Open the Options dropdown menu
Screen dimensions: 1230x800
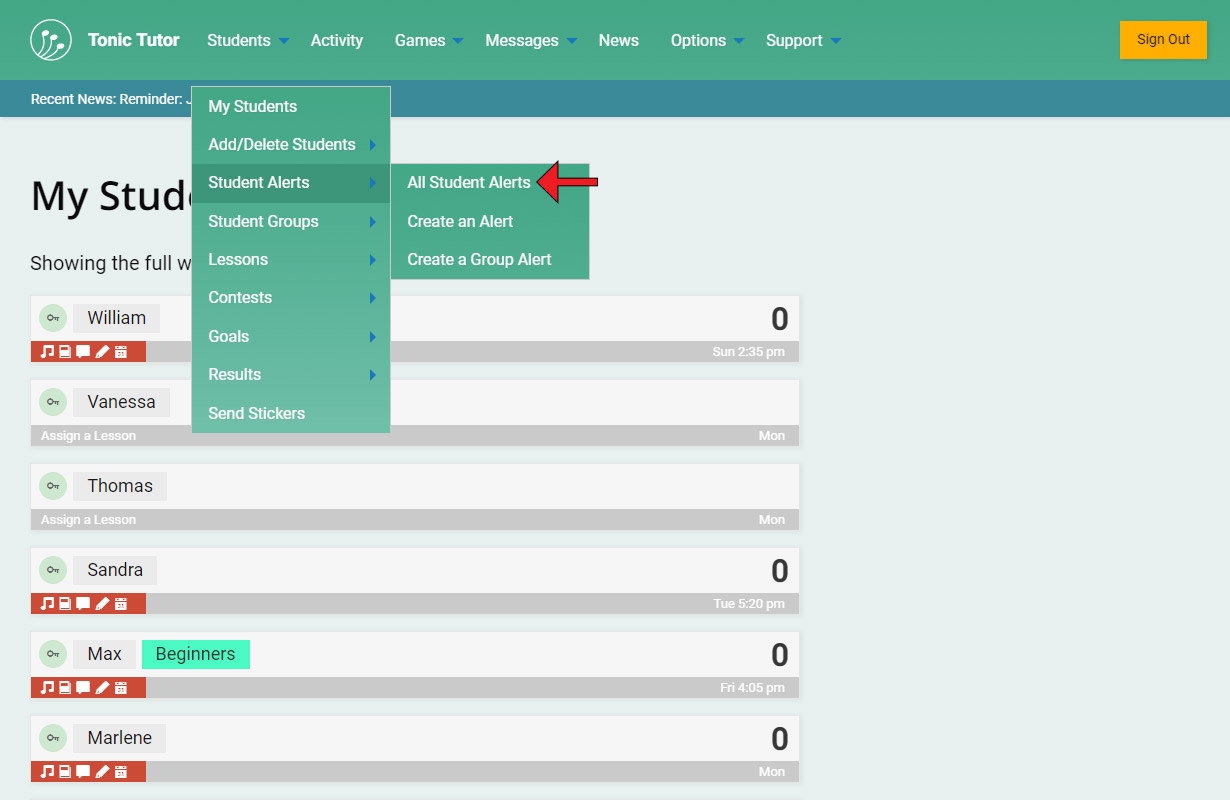pyautogui.click(x=706, y=41)
